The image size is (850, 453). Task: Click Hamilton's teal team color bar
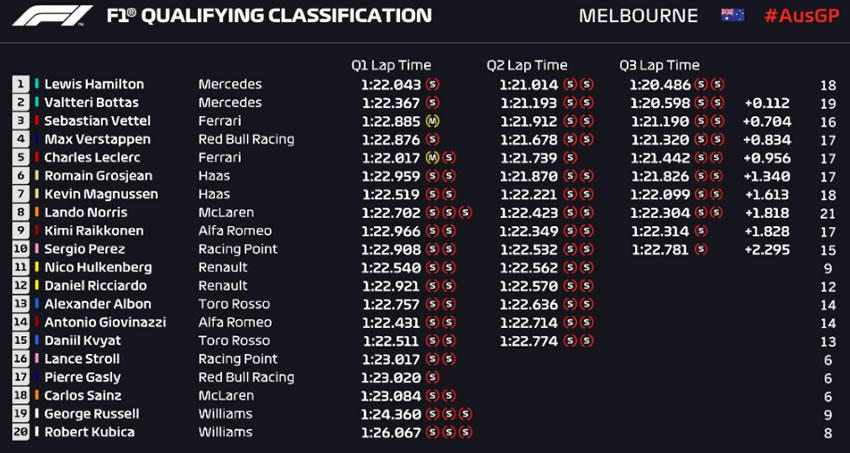pos(37,85)
